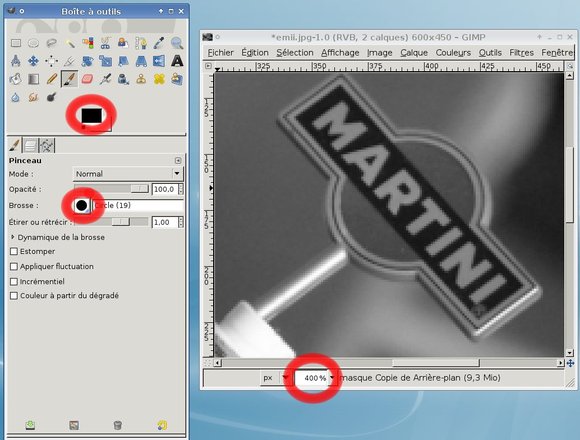Select the Rotate tool
The width and height of the screenshot is (580, 440).
[x=88, y=61]
